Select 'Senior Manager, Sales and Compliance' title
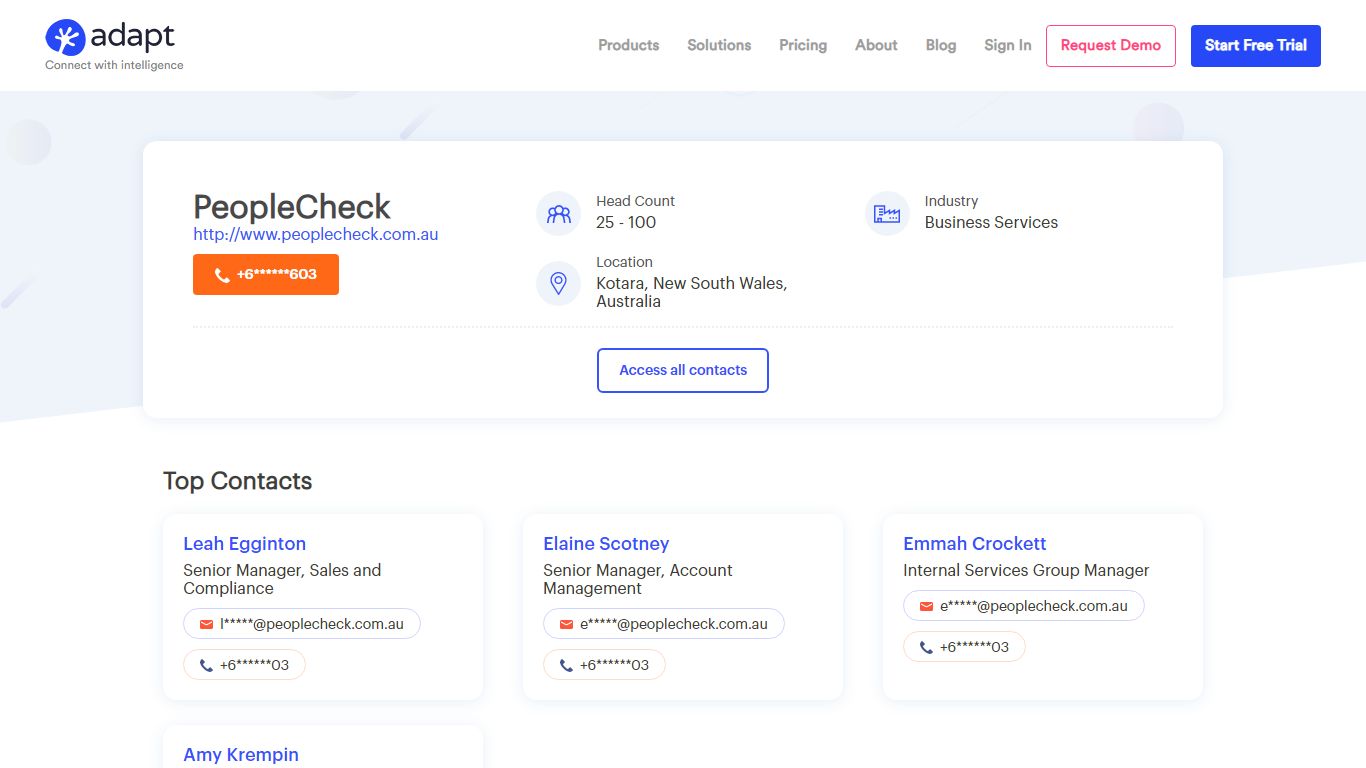The image size is (1366, 768). click(282, 579)
